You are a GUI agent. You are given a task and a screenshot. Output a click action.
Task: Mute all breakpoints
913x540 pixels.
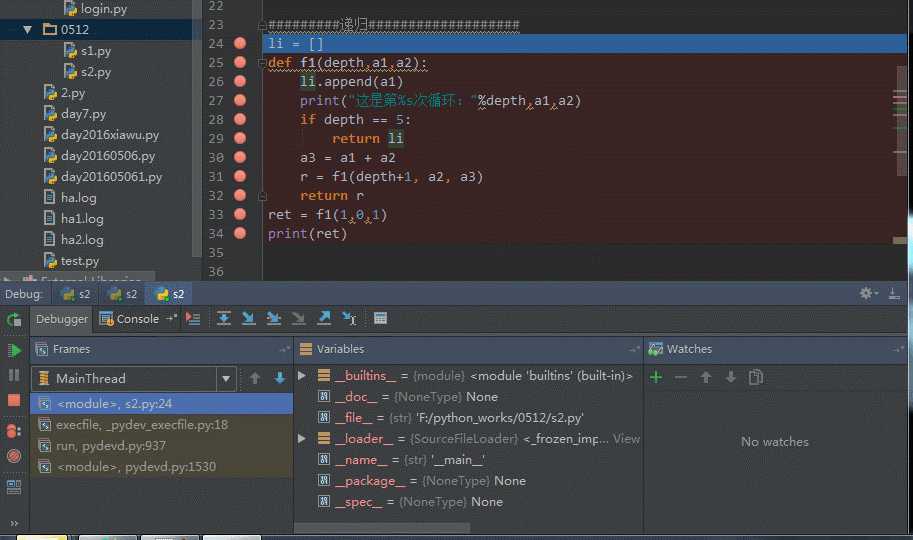point(14,456)
